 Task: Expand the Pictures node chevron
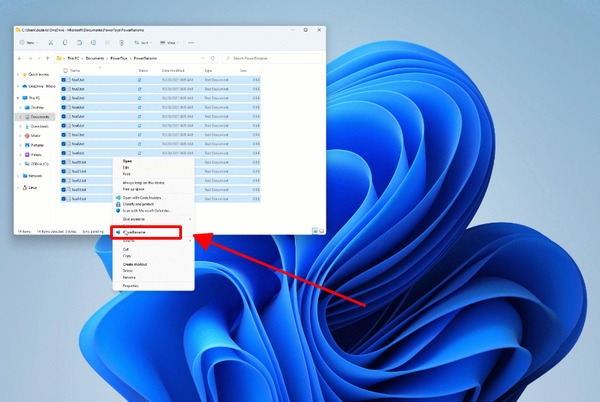(x=20, y=145)
